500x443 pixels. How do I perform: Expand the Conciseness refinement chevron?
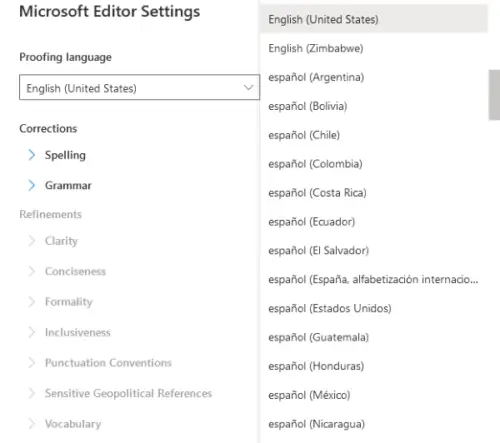click(32, 271)
